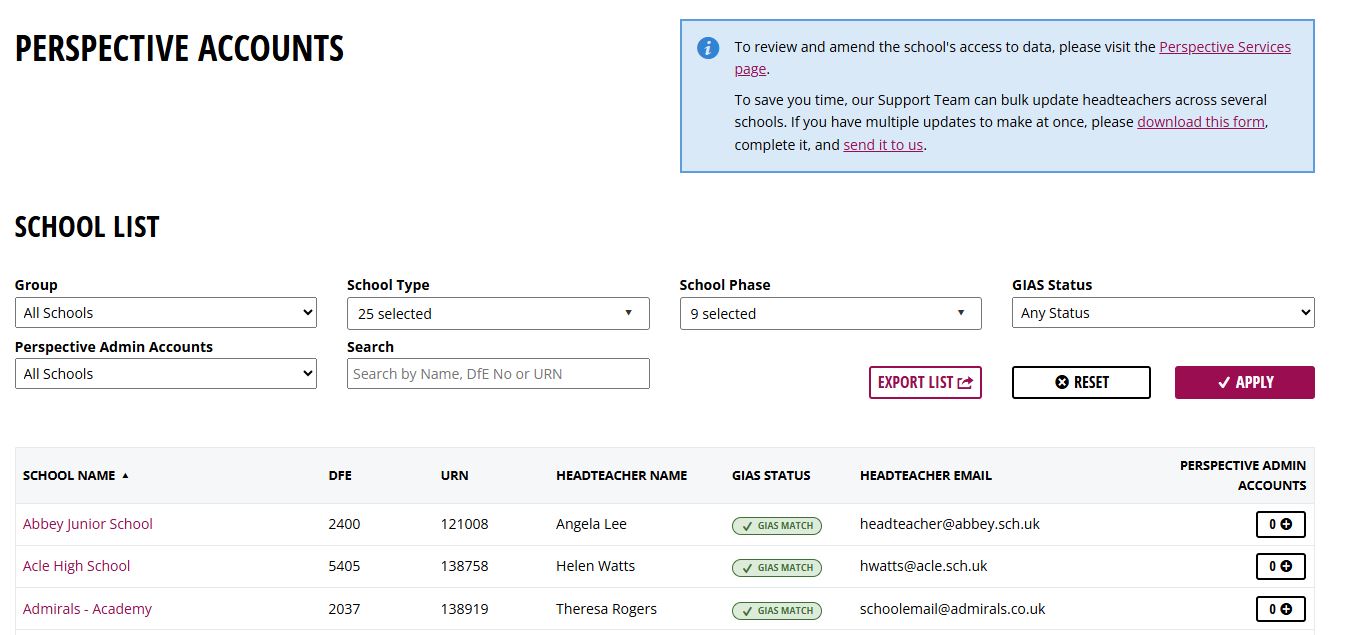Image resolution: width=1345 pixels, height=635 pixels.
Task: Click the Apply button
Action: [x=1245, y=382]
